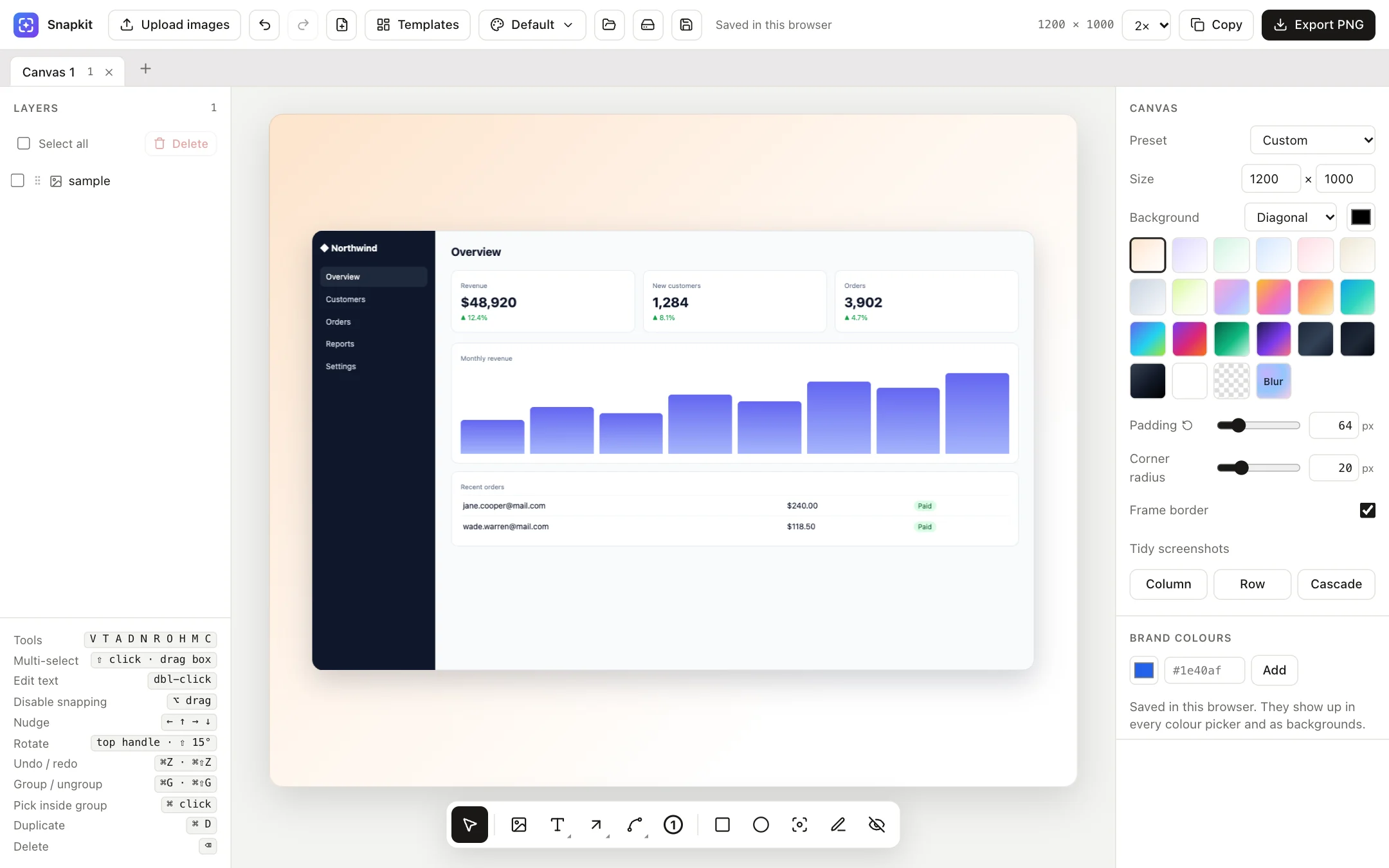Tick the sample layer checkbox
The height and width of the screenshot is (868, 1389).
[x=18, y=181]
